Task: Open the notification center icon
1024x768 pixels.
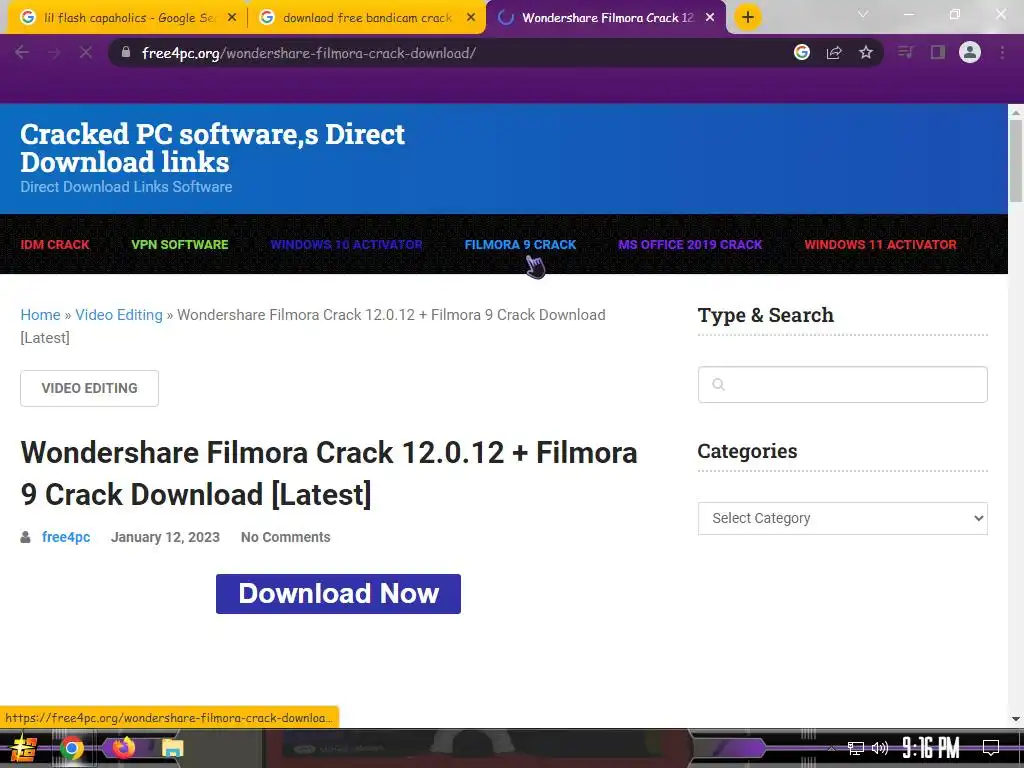Action: 991,748
